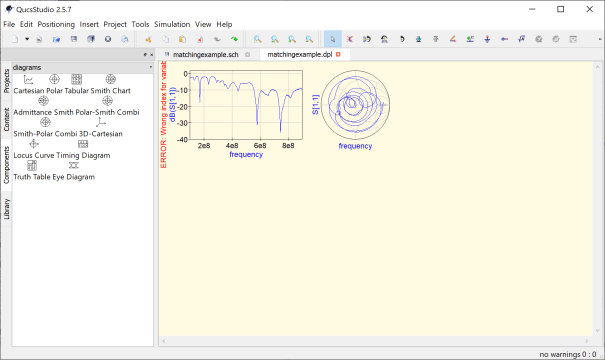Delete selected element with red X page icon

(200, 39)
